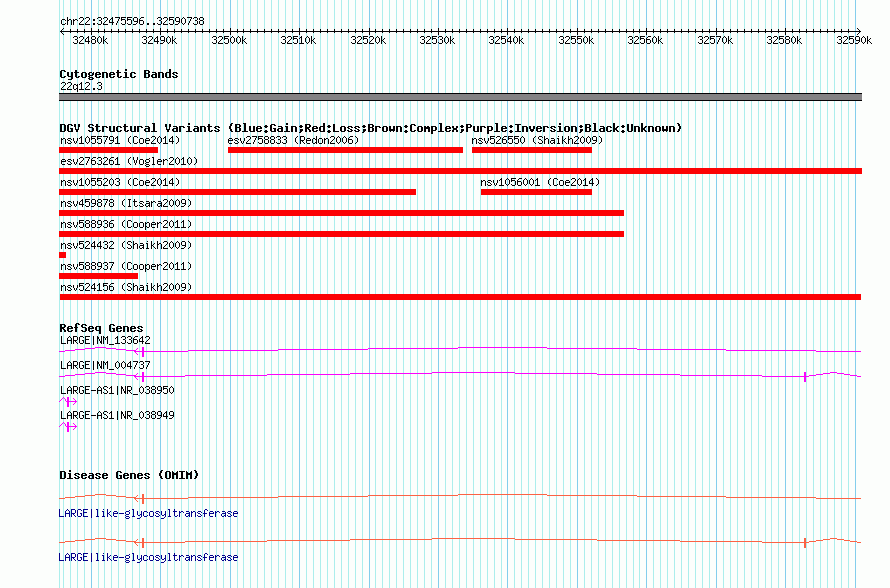Screen dimensions: 890x588
Task: Click the 32570k ruler tick label
Action: click(x=715, y=40)
